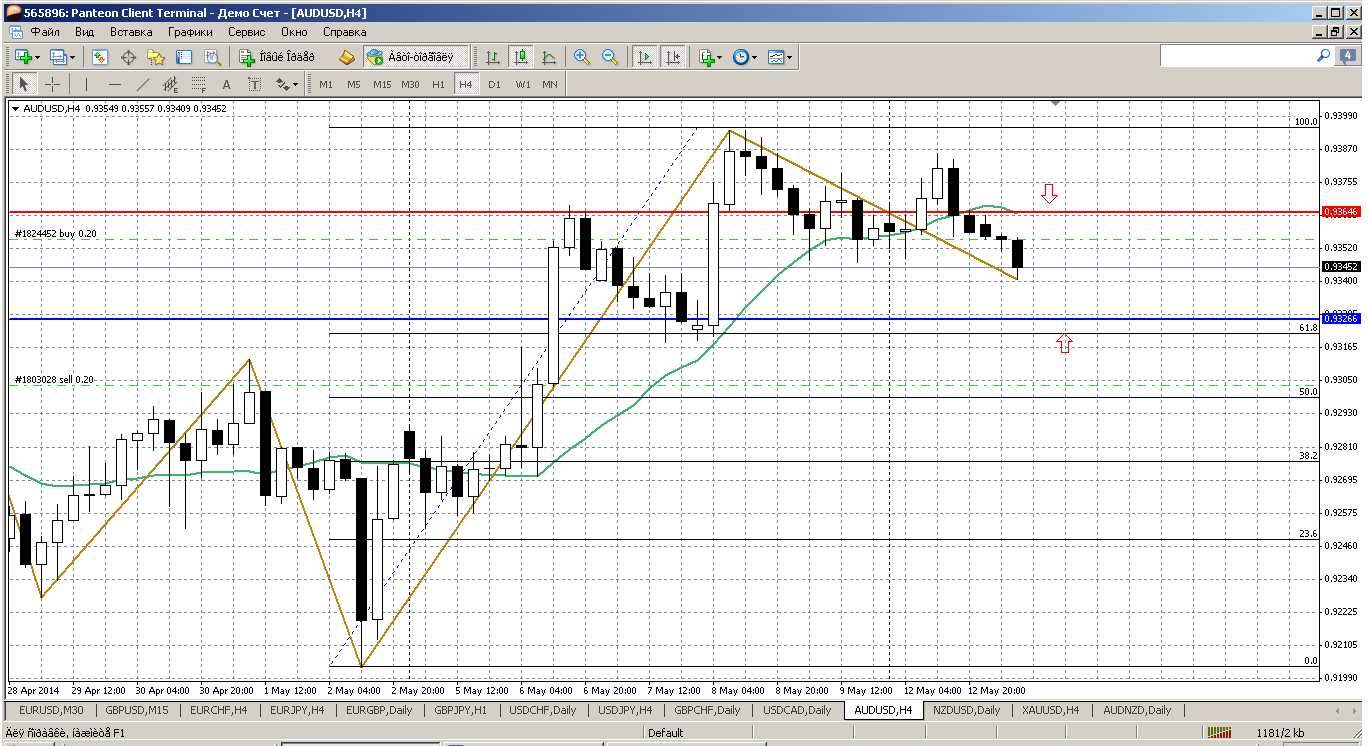
Task: Expand the Arrows objects dropdown
Action: pyautogui.click(x=295, y=85)
